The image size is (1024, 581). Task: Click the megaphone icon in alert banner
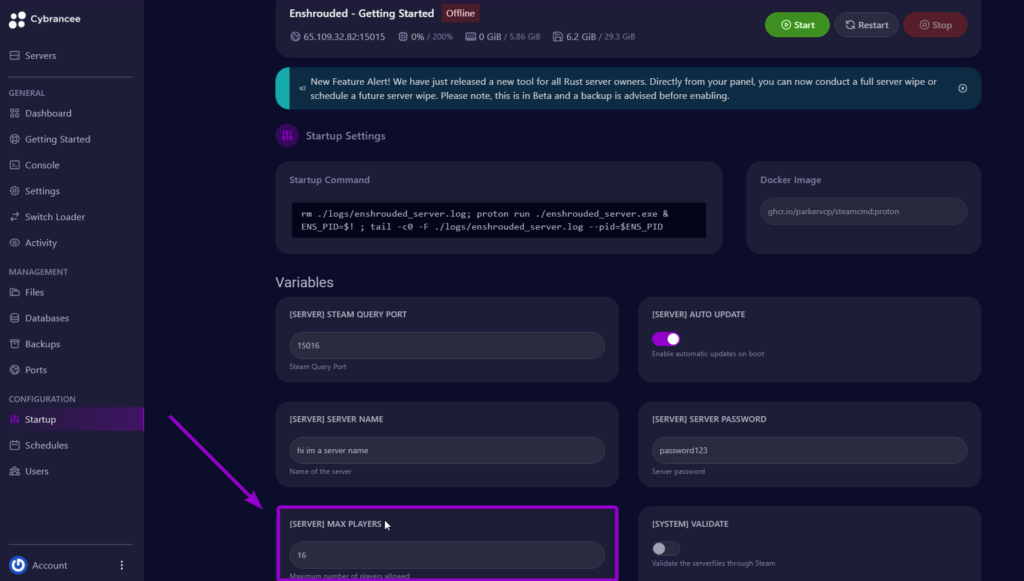[x=302, y=88]
